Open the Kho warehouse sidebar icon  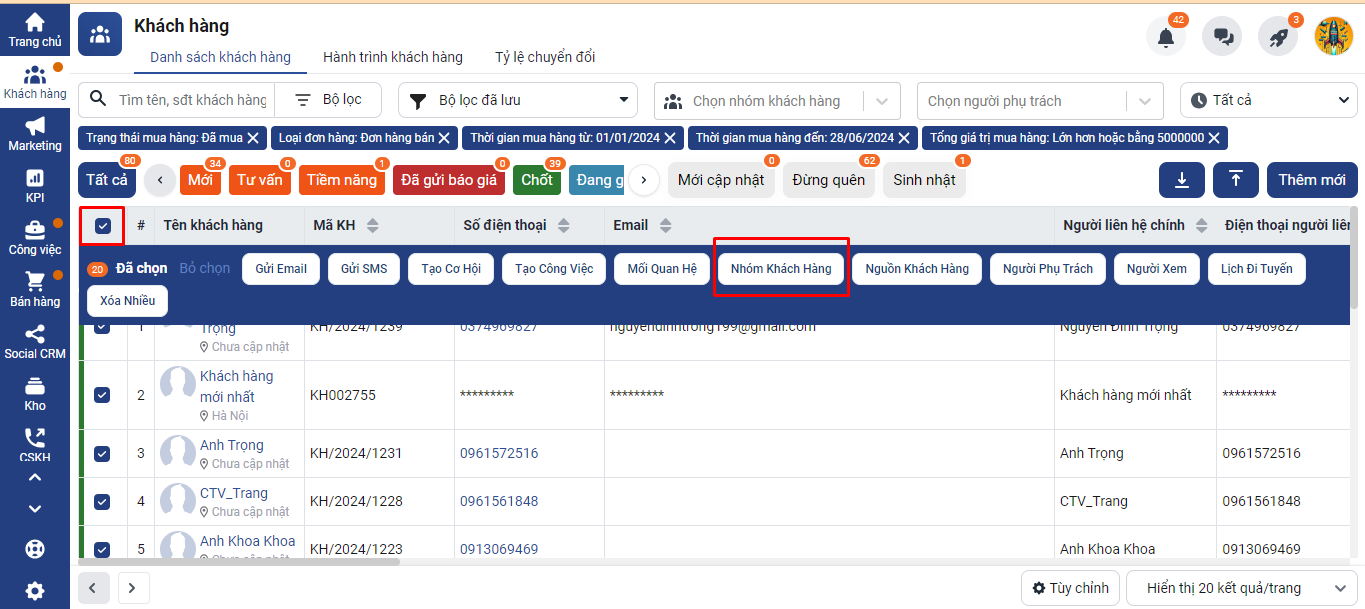[x=35, y=393]
